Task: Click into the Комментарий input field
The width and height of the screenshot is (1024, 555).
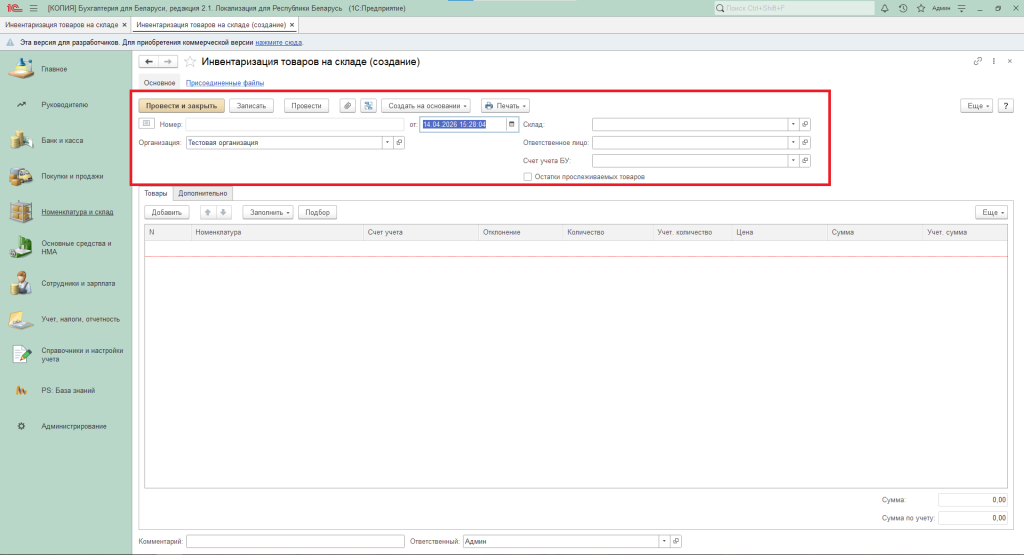Action: 294,541
